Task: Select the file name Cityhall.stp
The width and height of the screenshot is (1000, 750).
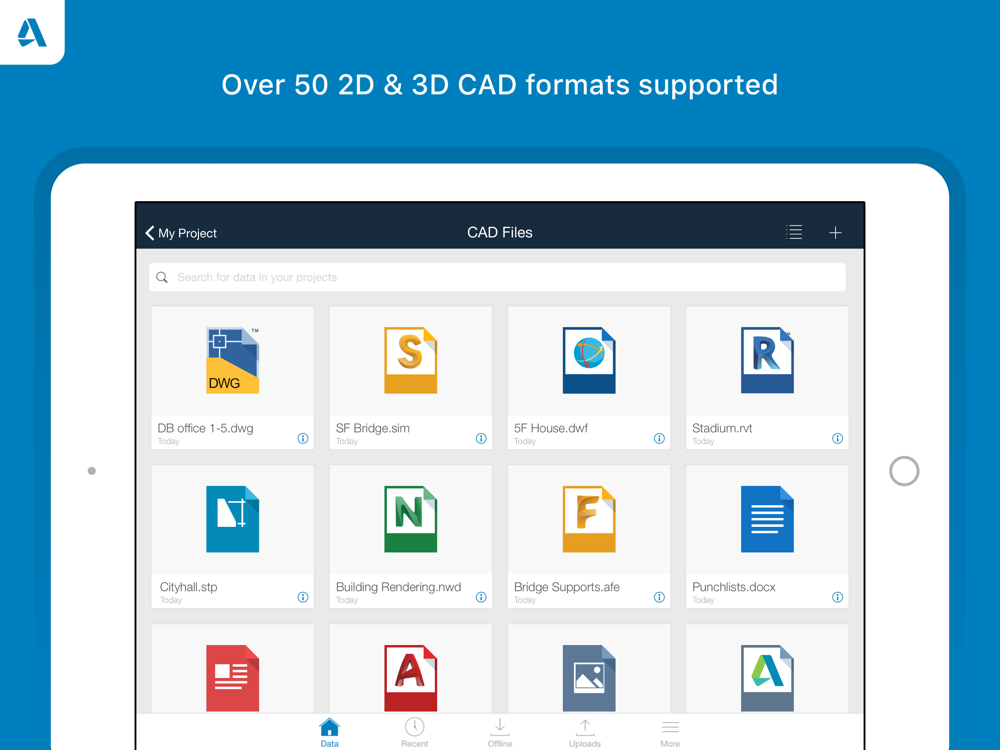Action: click(189, 587)
